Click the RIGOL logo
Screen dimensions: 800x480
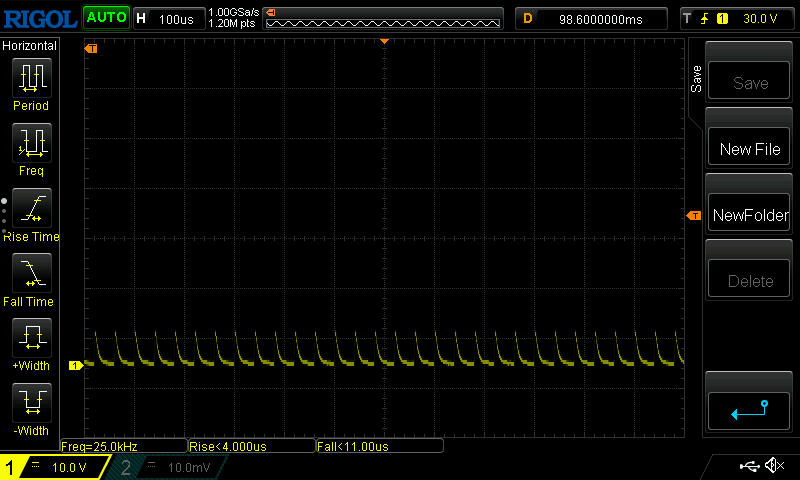pyautogui.click(x=40, y=19)
